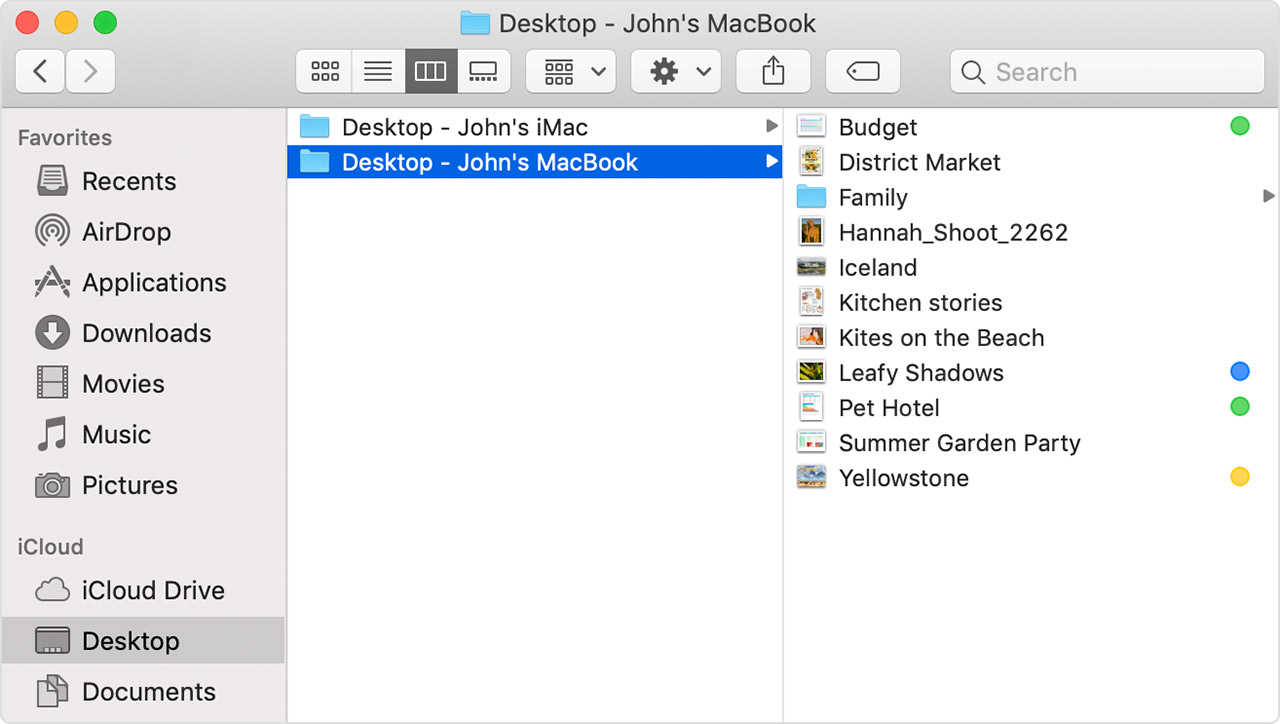
Task: Select the Family folder
Action: click(1032, 197)
